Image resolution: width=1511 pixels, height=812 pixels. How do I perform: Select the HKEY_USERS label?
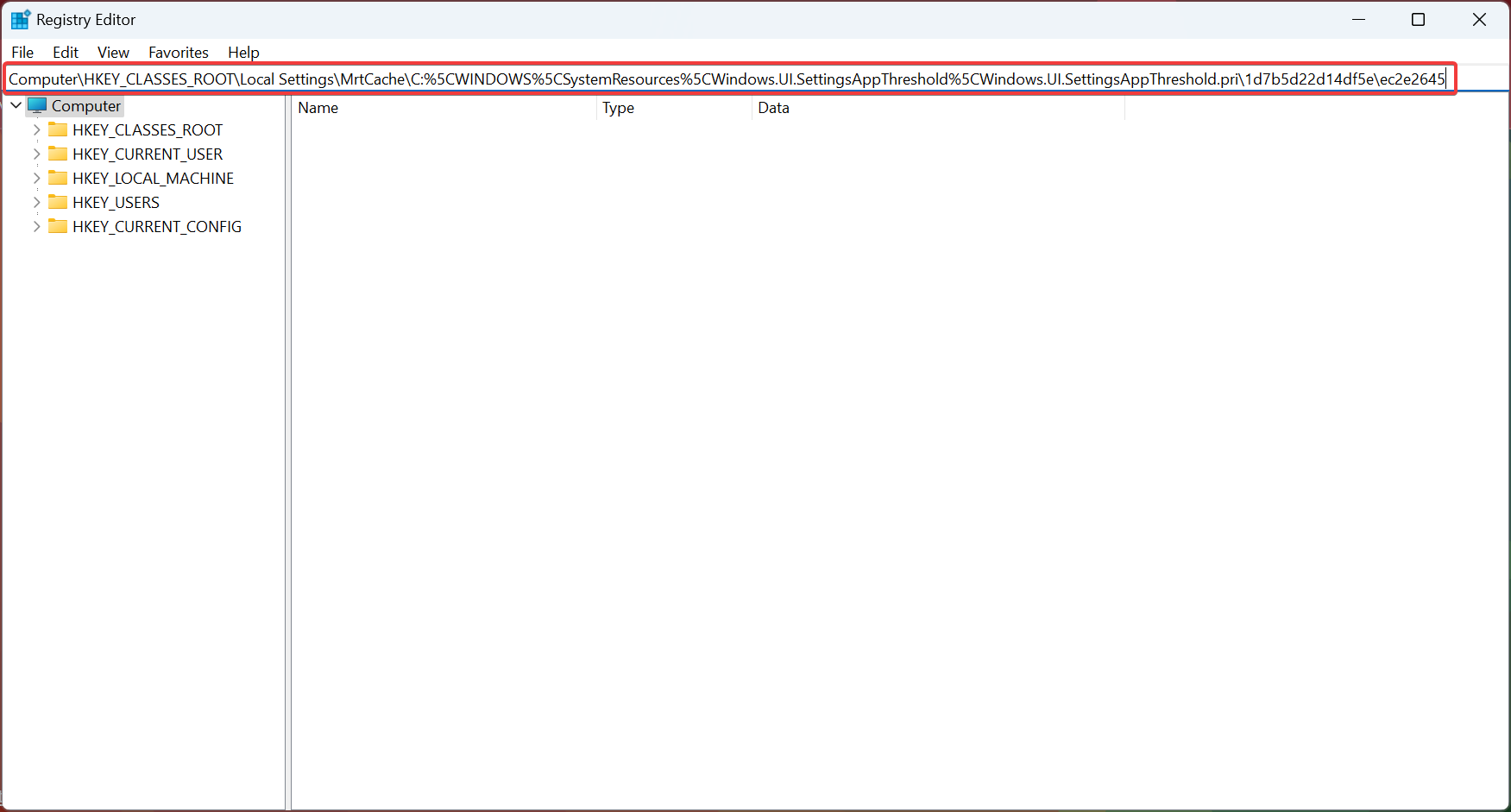(116, 203)
